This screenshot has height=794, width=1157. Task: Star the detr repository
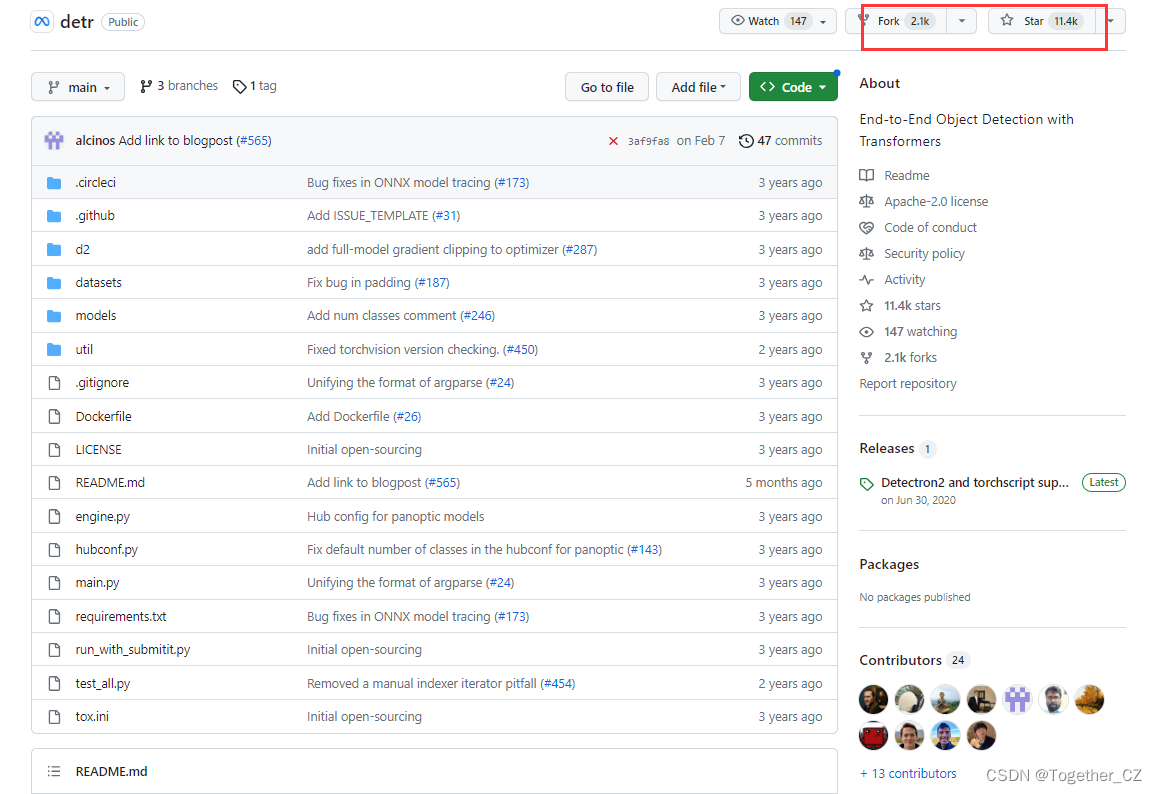[x=1042, y=21]
